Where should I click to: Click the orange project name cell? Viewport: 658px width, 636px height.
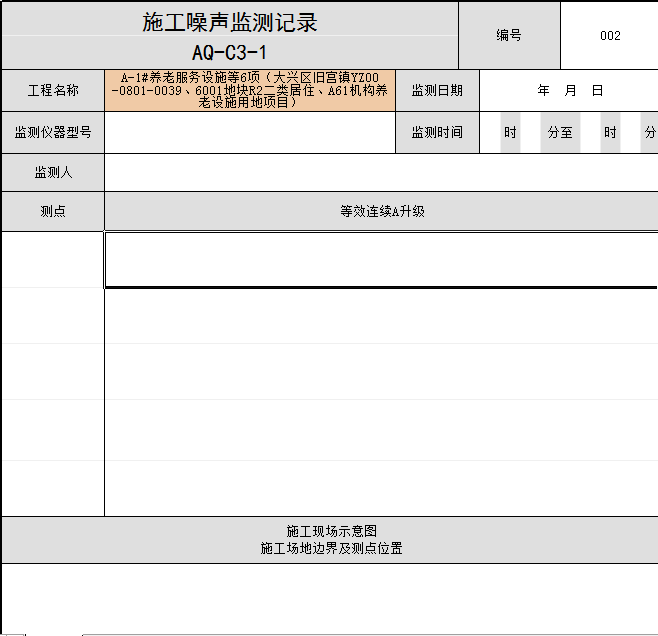(x=250, y=90)
